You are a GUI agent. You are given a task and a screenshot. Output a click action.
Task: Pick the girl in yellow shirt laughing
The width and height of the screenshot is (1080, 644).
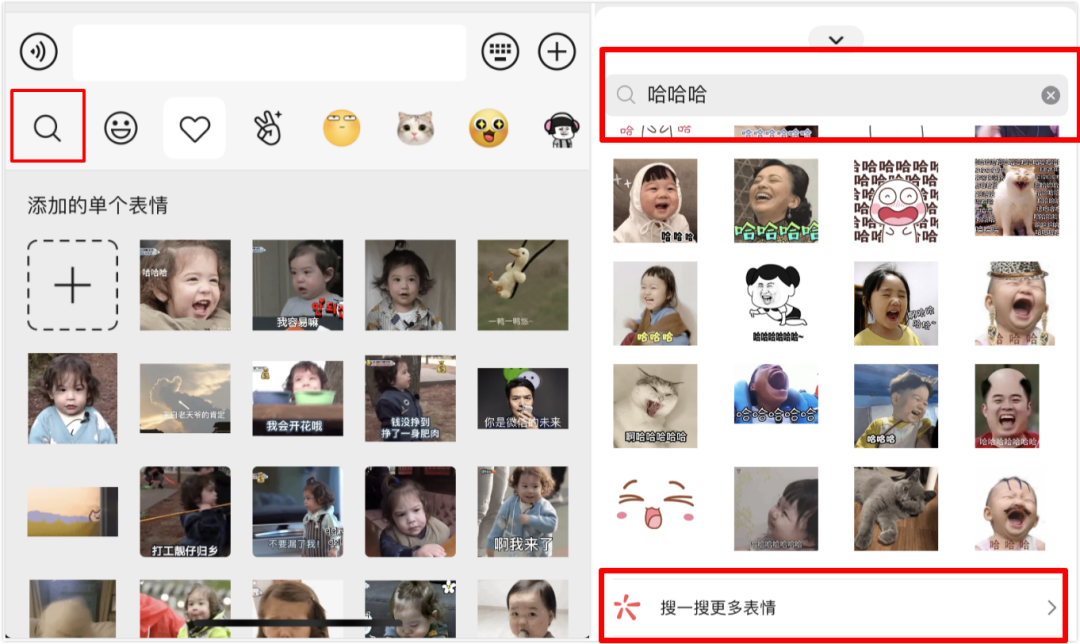coord(896,303)
